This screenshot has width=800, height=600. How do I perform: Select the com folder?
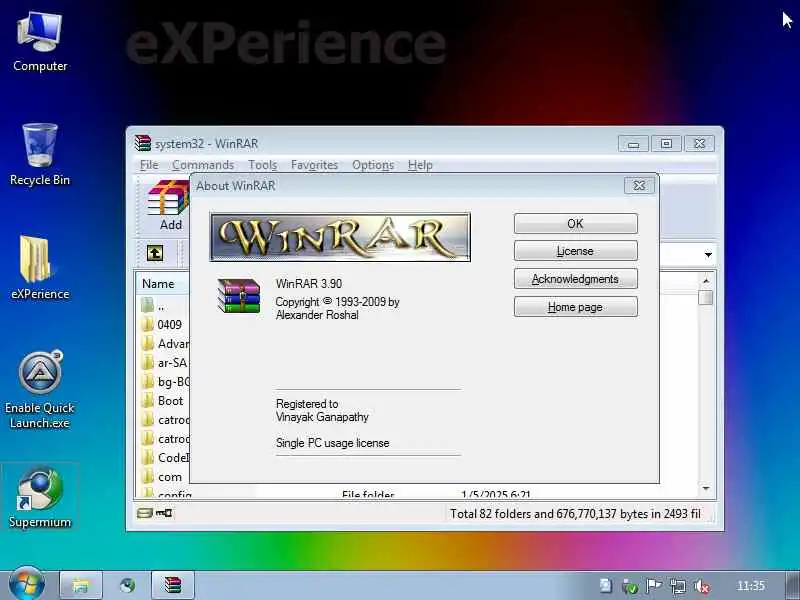click(x=163, y=477)
